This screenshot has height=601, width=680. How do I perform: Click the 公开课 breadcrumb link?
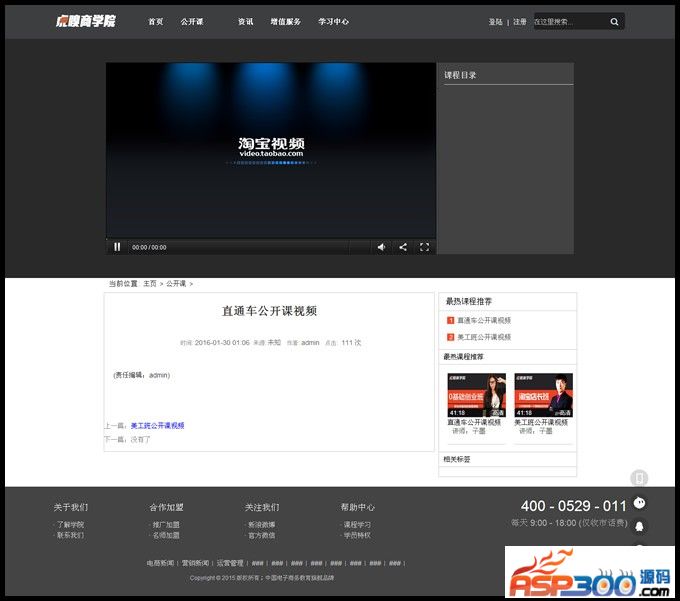coord(176,284)
